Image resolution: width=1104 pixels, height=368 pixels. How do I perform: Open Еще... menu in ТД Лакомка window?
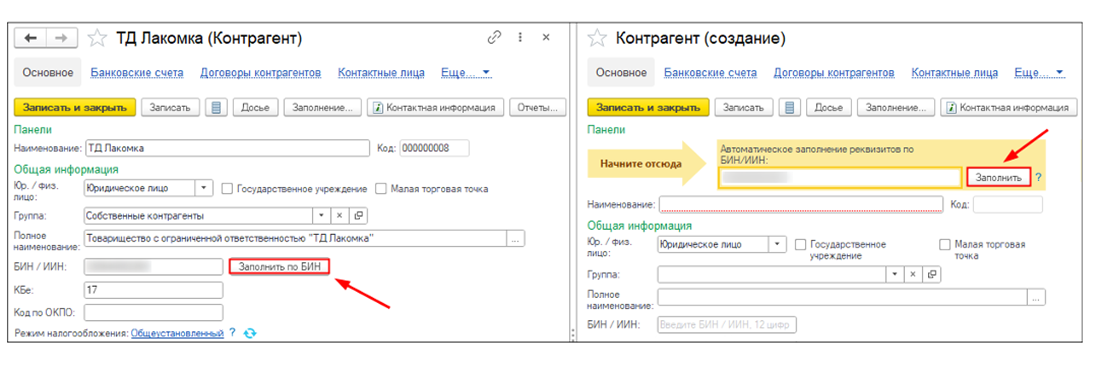465,72
